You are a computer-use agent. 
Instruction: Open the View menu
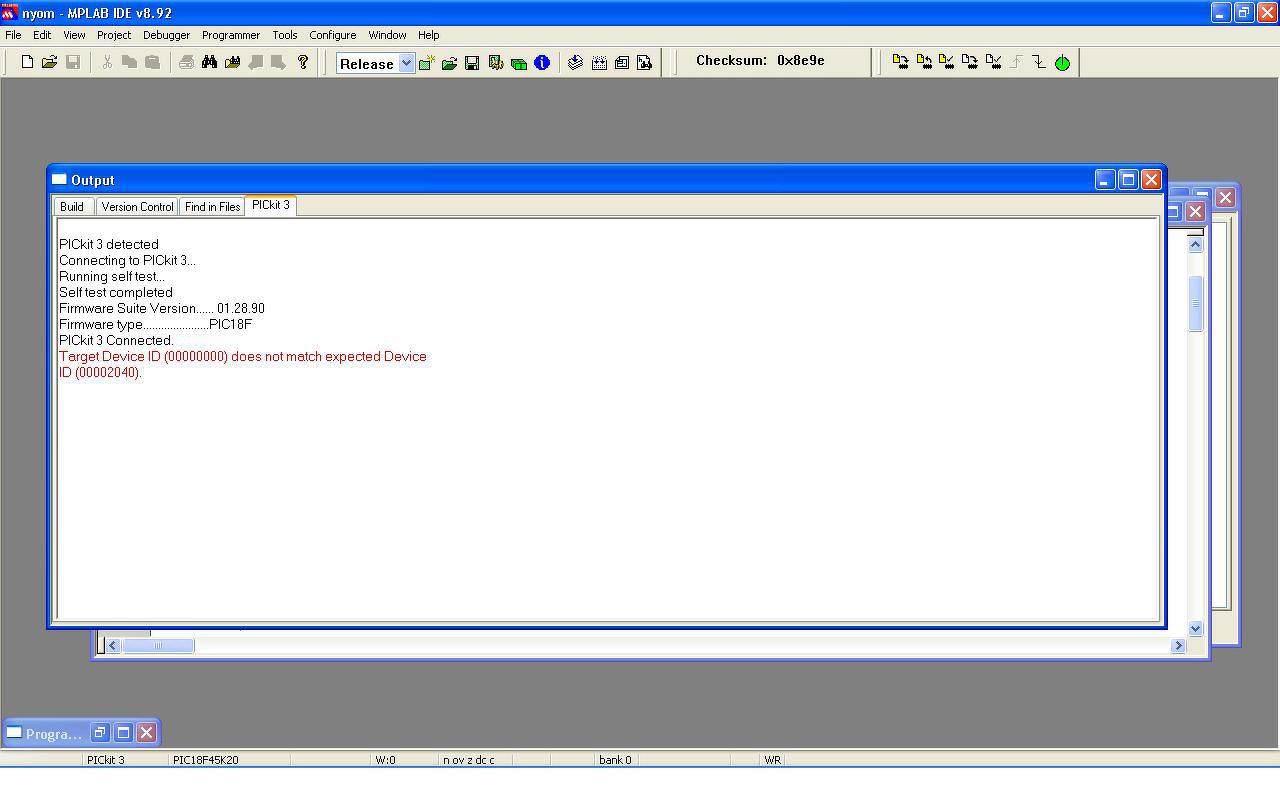point(74,35)
